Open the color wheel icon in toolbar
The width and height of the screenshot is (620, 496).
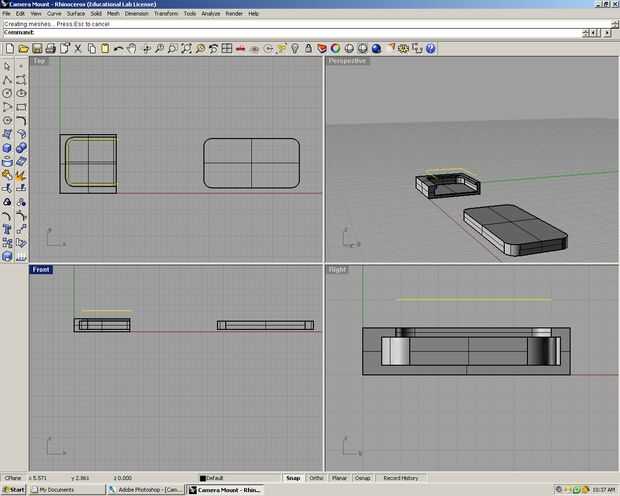(336, 49)
